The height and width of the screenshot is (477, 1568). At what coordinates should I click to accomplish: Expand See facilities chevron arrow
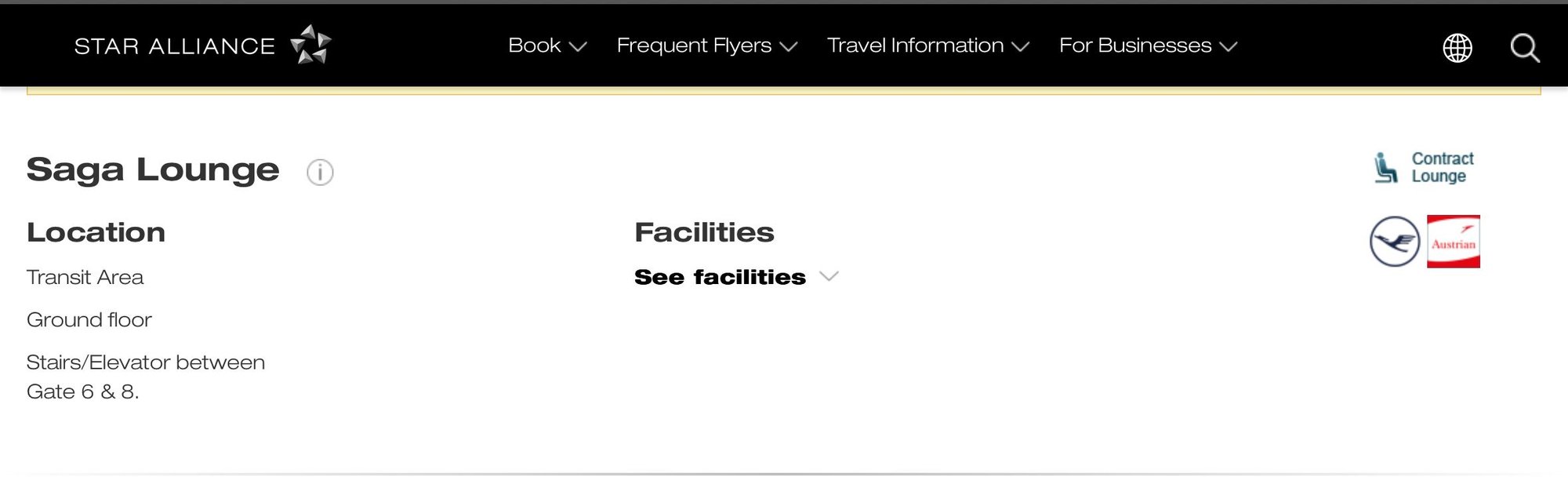[829, 276]
